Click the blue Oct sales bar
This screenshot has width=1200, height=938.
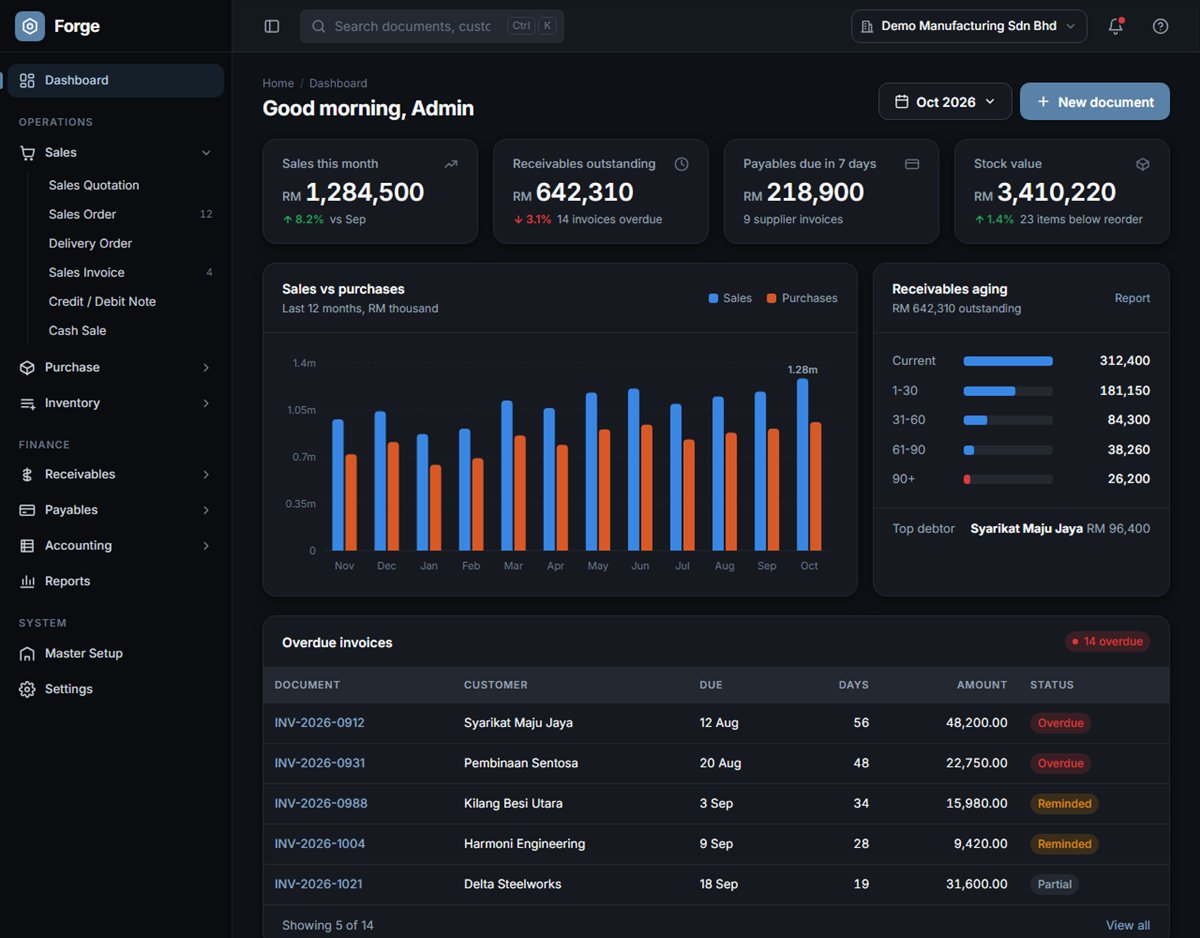click(x=802, y=464)
